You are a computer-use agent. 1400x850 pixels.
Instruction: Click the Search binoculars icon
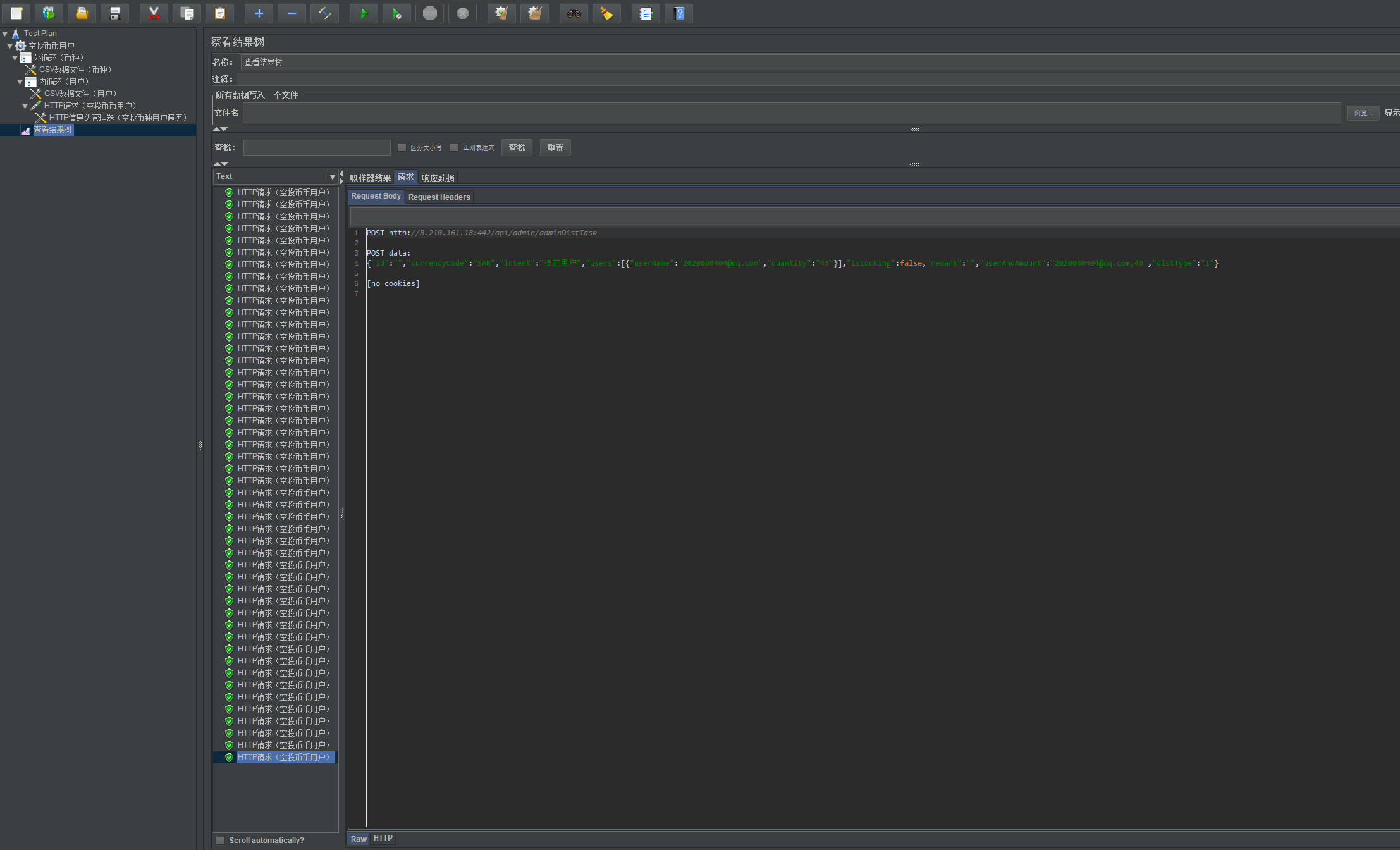point(574,13)
